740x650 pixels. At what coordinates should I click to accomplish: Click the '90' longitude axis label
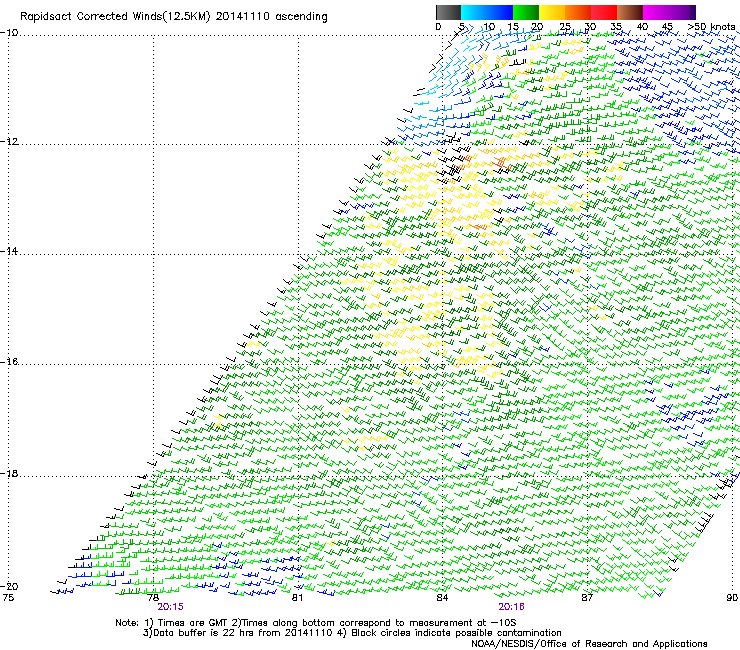coord(732,598)
